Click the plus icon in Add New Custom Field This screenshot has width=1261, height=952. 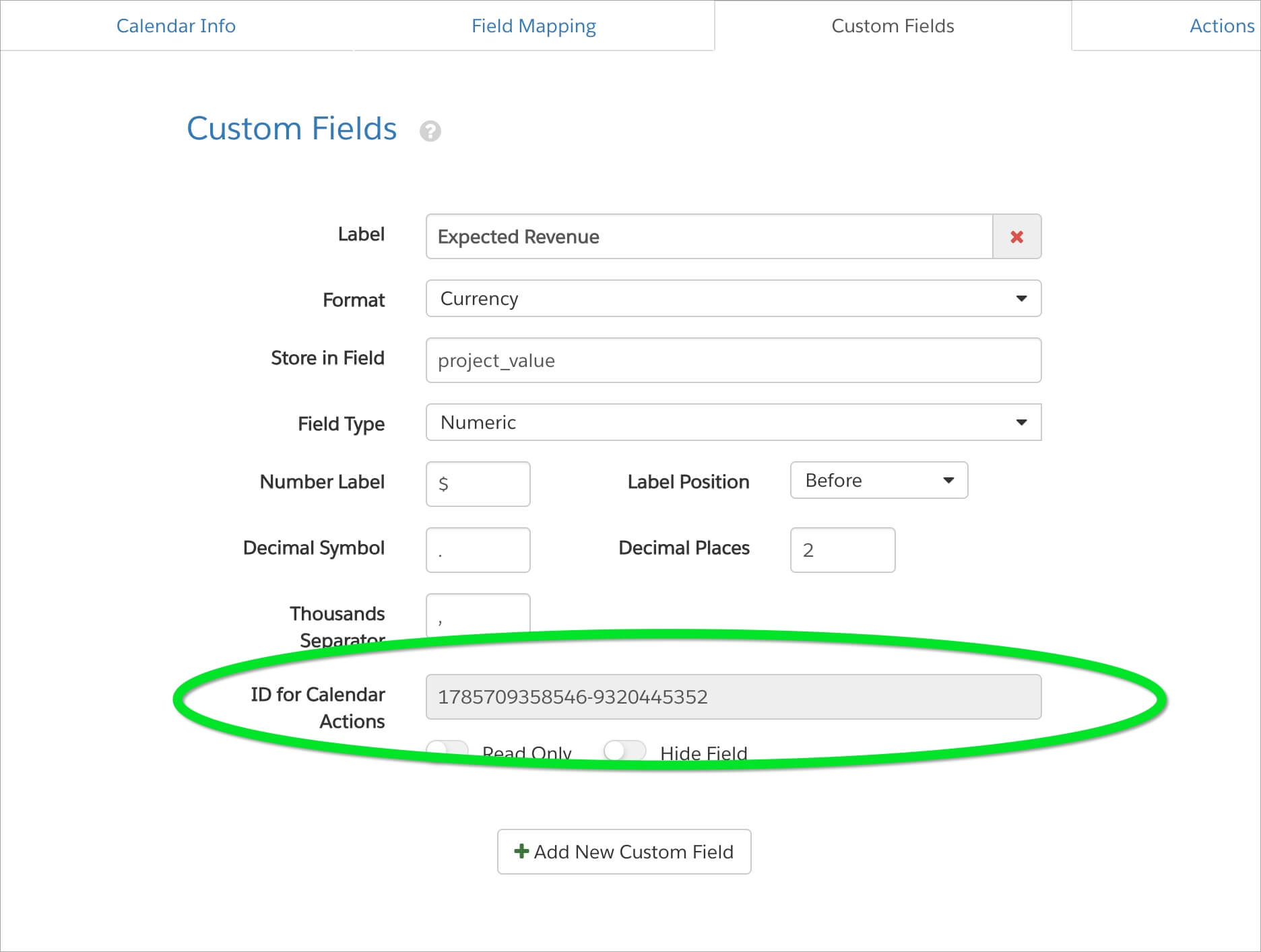521,851
